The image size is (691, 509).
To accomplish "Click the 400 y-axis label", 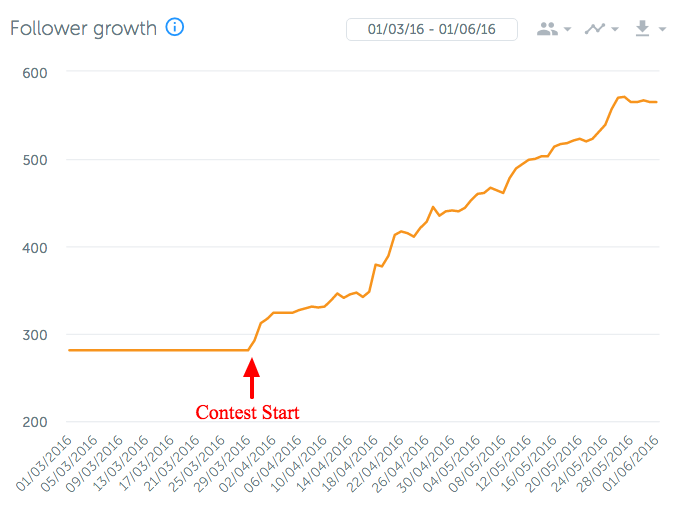I will pos(38,247).
